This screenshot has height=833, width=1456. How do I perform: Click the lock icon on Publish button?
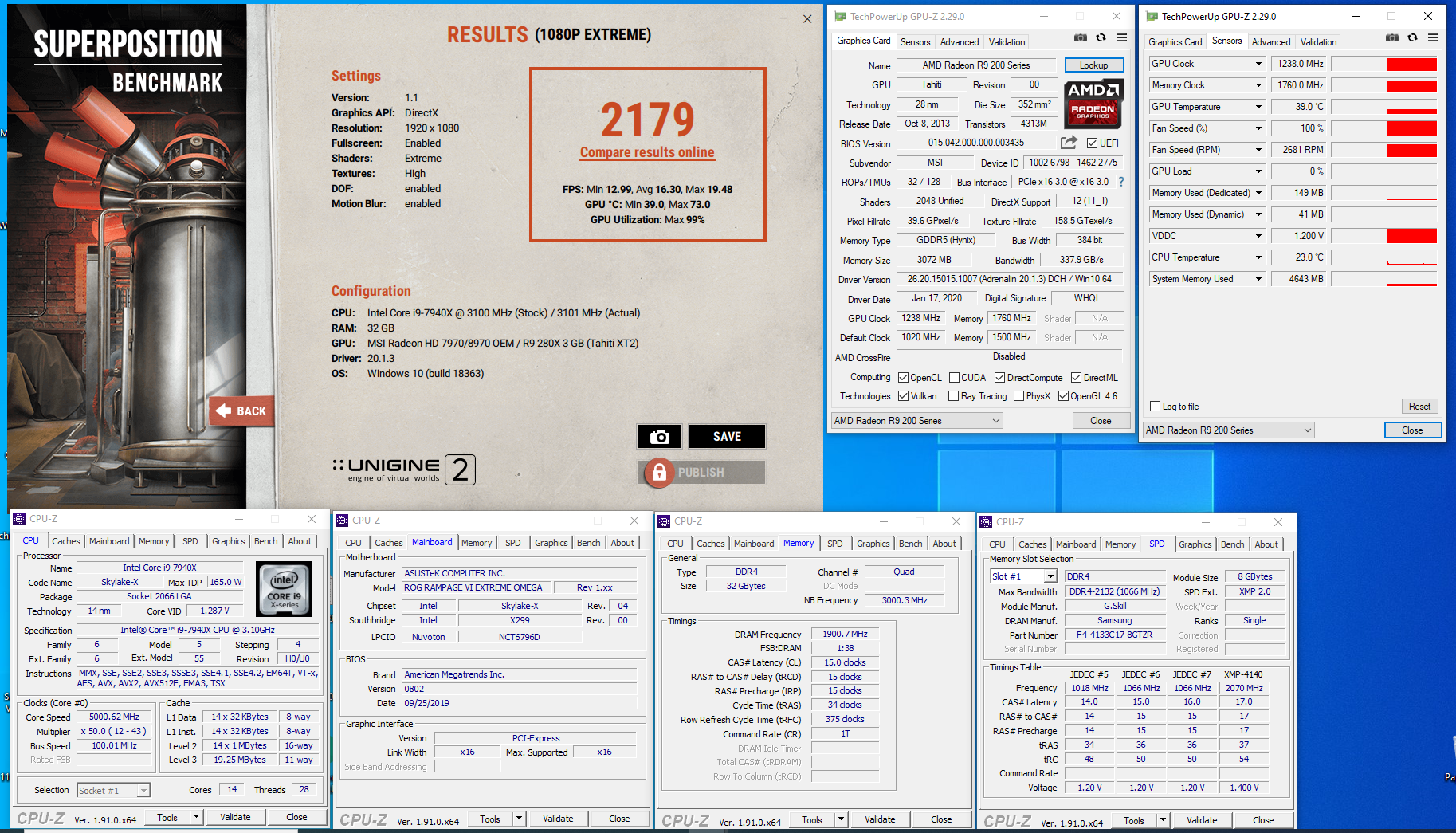[659, 473]
